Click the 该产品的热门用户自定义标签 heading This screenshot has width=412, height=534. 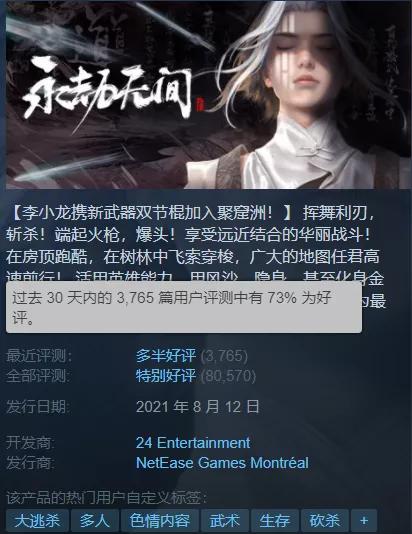pyautogui.click(x=106, y=498)
